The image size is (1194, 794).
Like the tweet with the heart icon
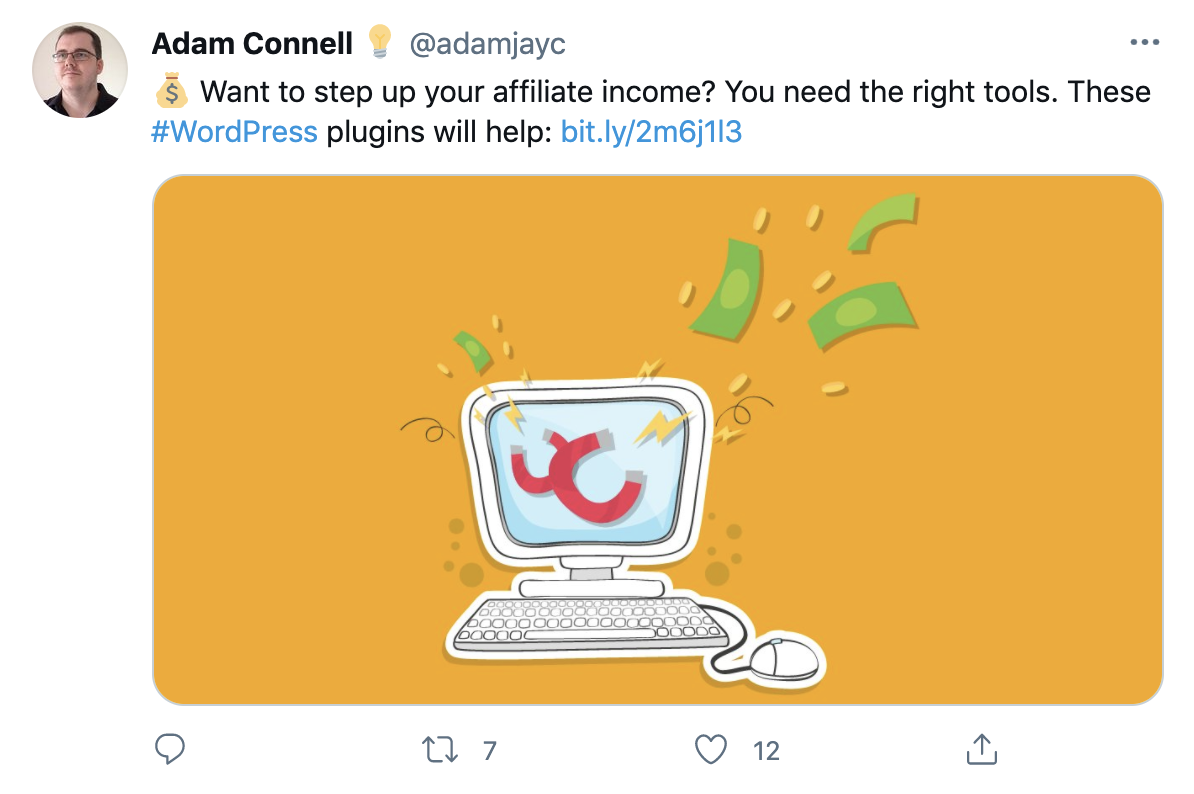pyautogui.click(x=710, y=749)
